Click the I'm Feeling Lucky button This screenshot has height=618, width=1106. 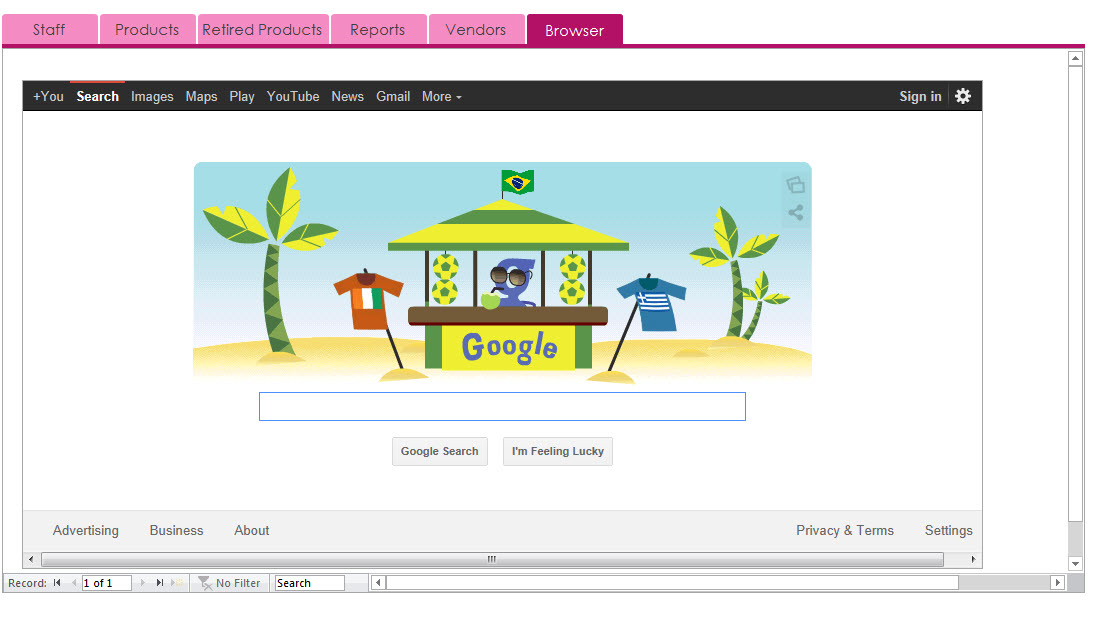click(x=557, y=451)
